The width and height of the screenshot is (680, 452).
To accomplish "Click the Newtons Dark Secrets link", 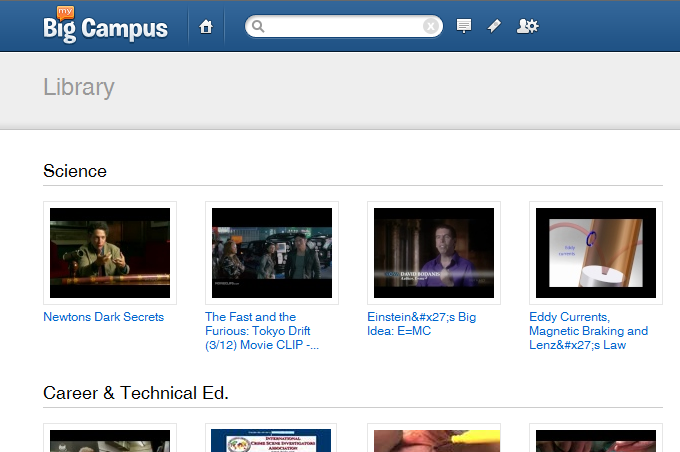I will point(103,317).
